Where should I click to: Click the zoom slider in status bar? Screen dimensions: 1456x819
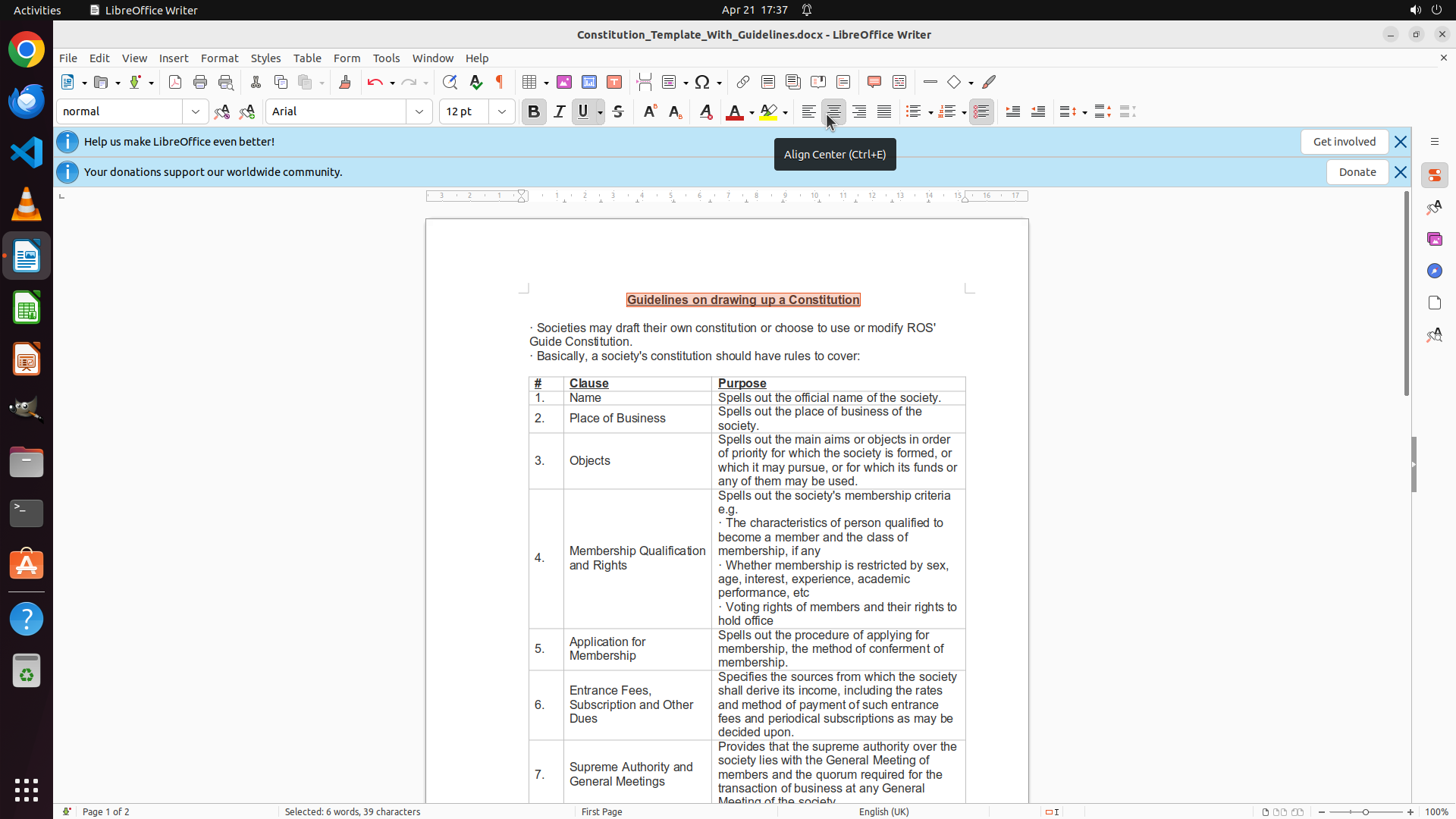point(1366,811)
